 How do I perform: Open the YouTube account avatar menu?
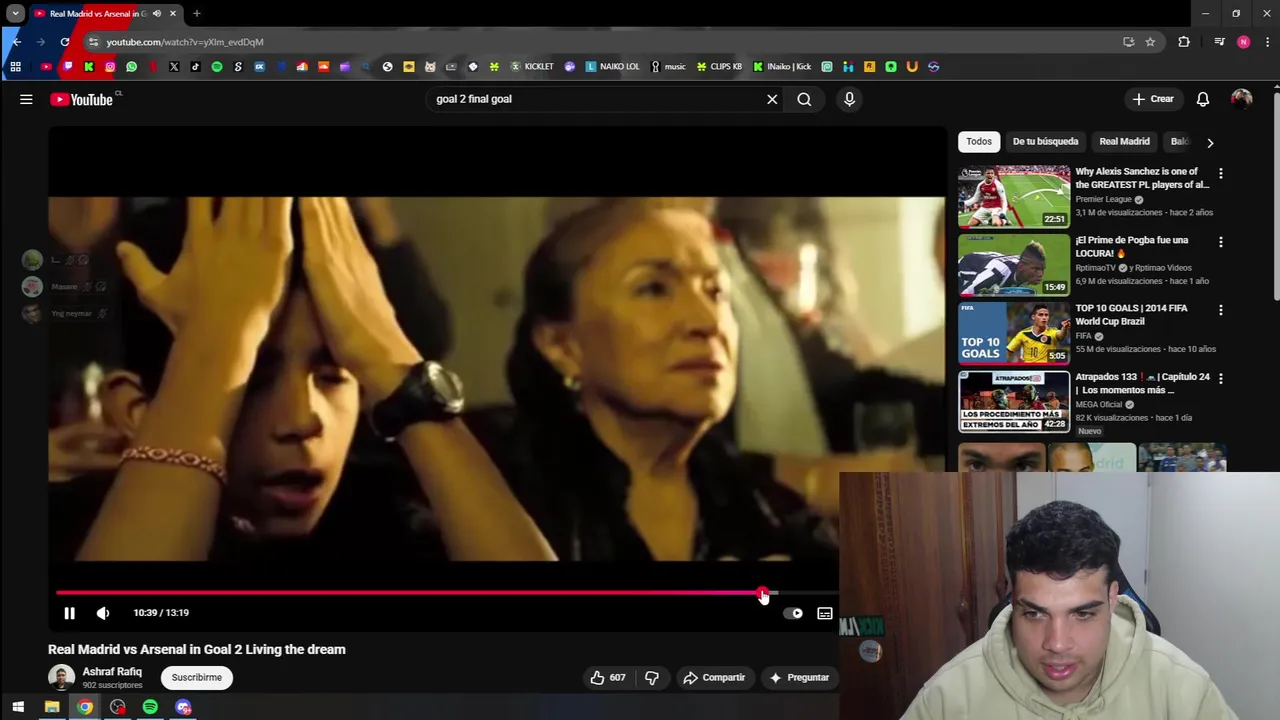[x=1241, y=99]
